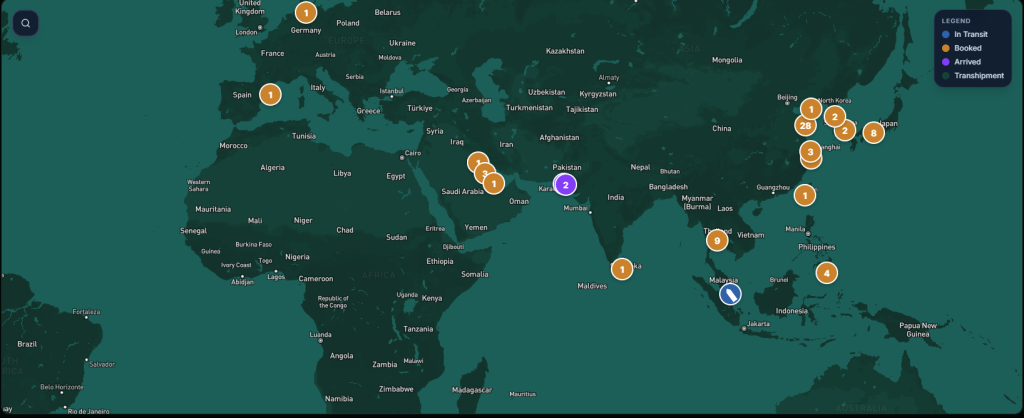Click the Booked cluster 1 over Germany

(306, 12)
